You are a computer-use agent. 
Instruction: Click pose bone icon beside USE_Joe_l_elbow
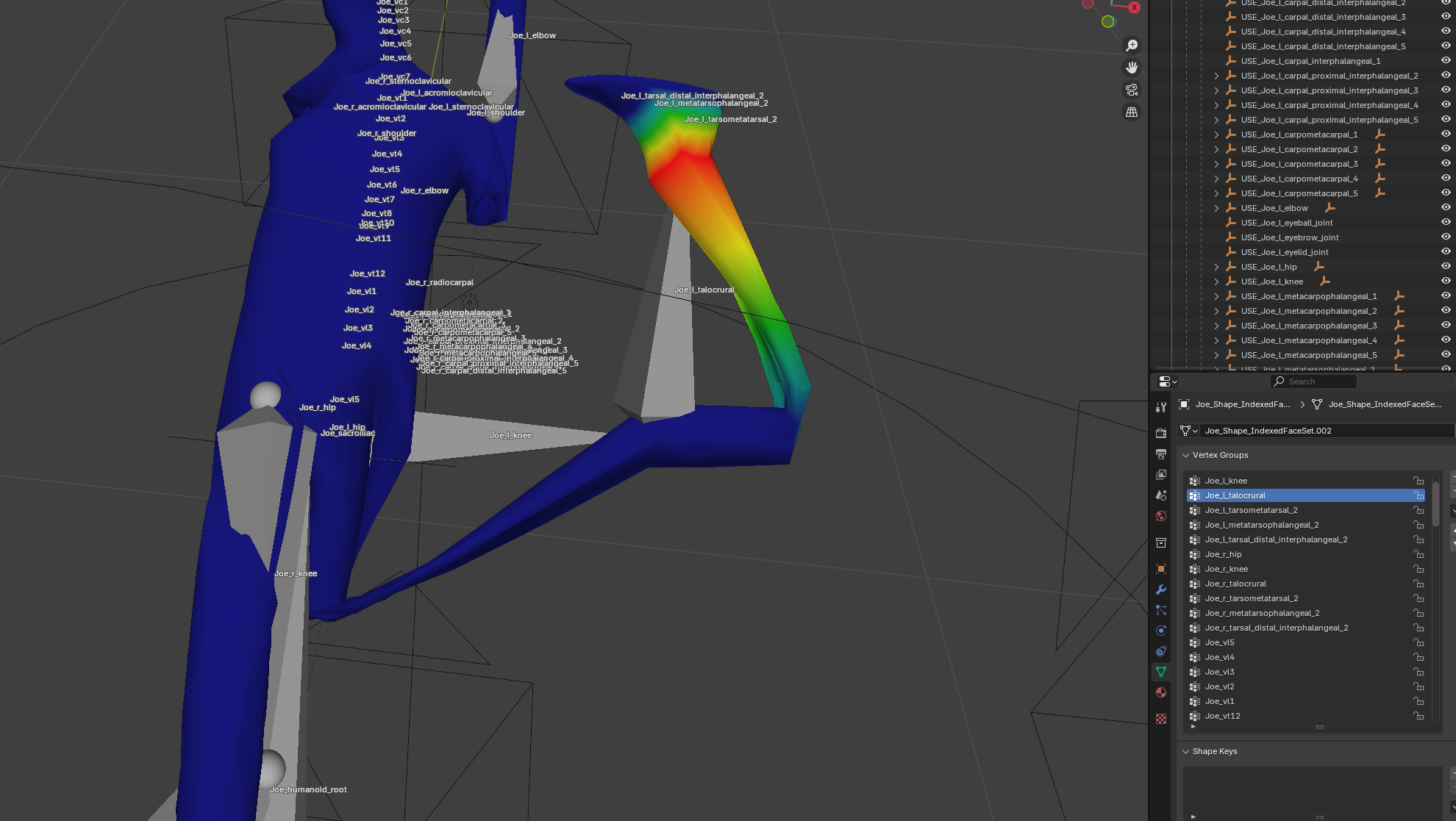pyautogui.click(x=1330, y=208)
